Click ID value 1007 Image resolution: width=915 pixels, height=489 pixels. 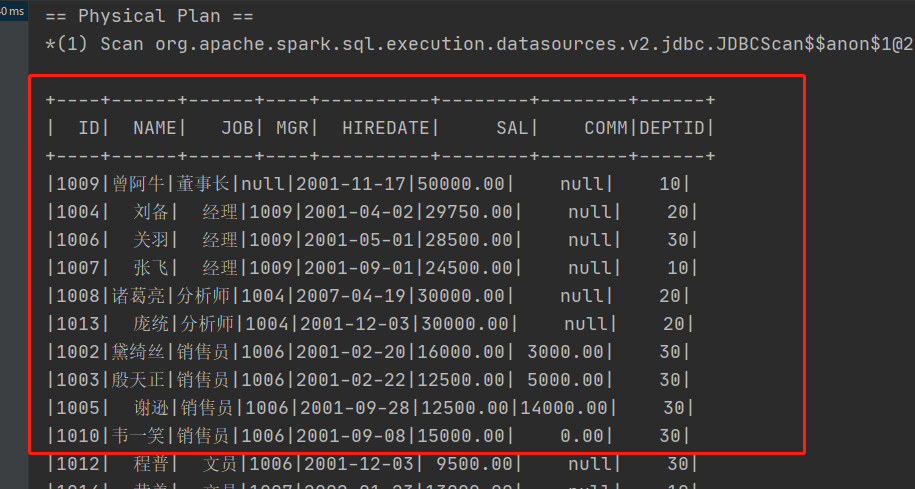[78, 268]
